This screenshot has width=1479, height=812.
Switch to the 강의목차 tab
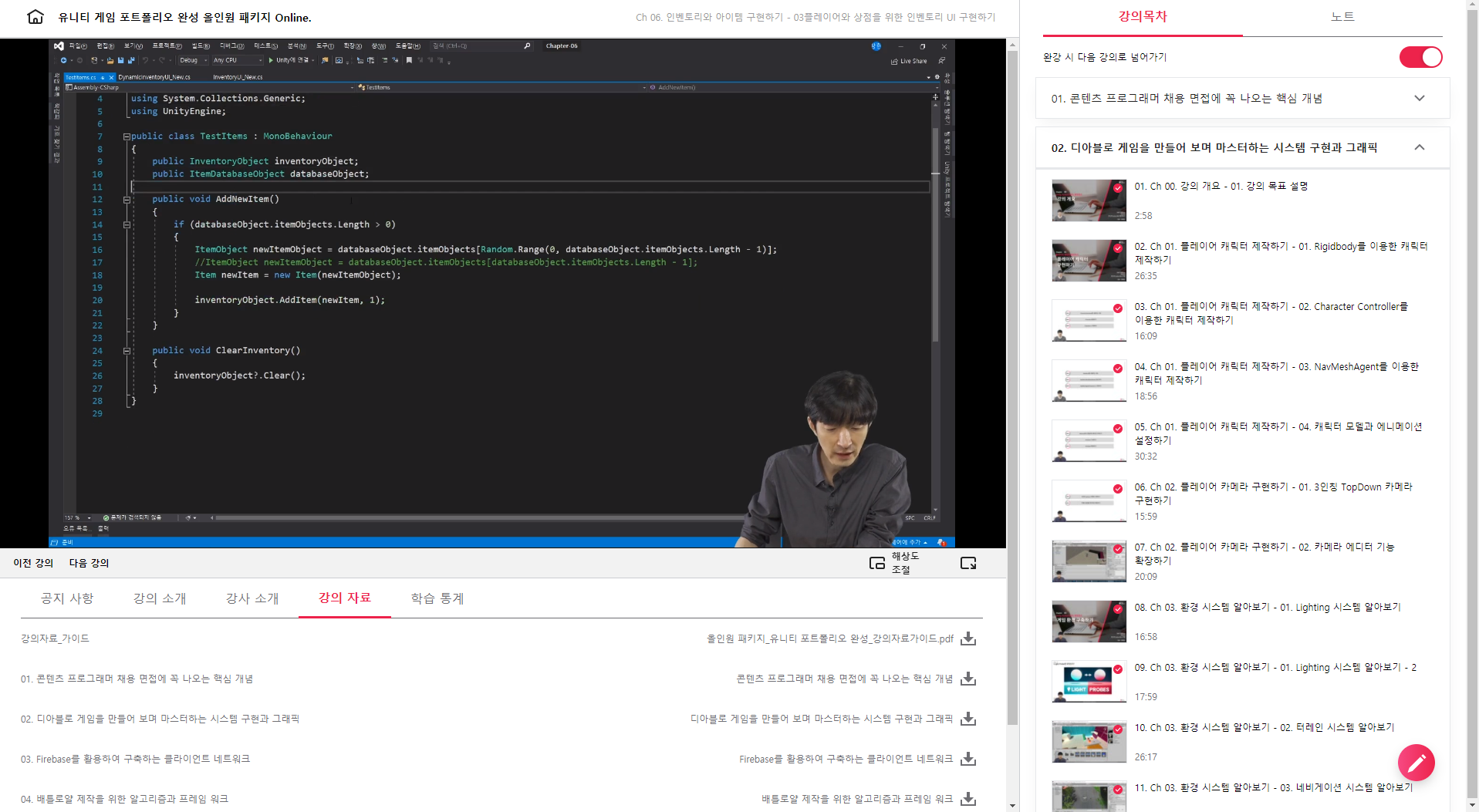pos(1143,17)
